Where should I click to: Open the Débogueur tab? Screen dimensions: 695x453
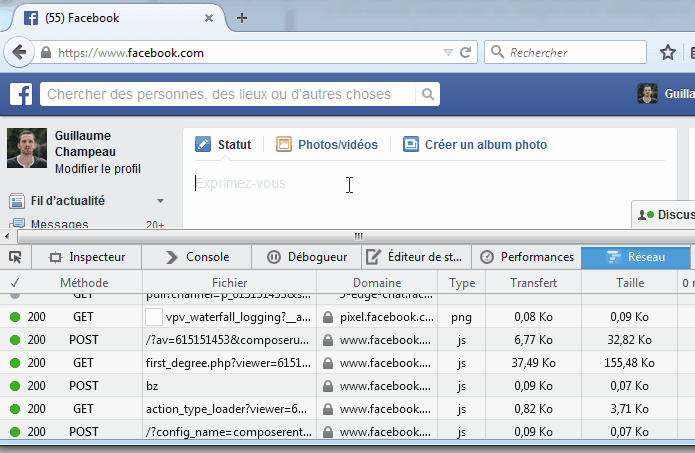307,257
